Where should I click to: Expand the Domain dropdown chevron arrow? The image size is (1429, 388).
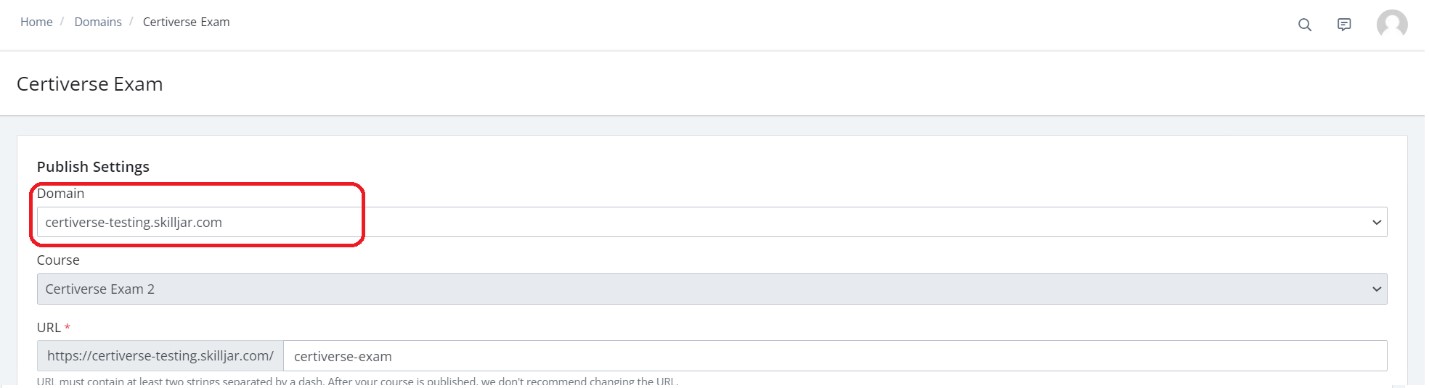tap(1376, 222)
